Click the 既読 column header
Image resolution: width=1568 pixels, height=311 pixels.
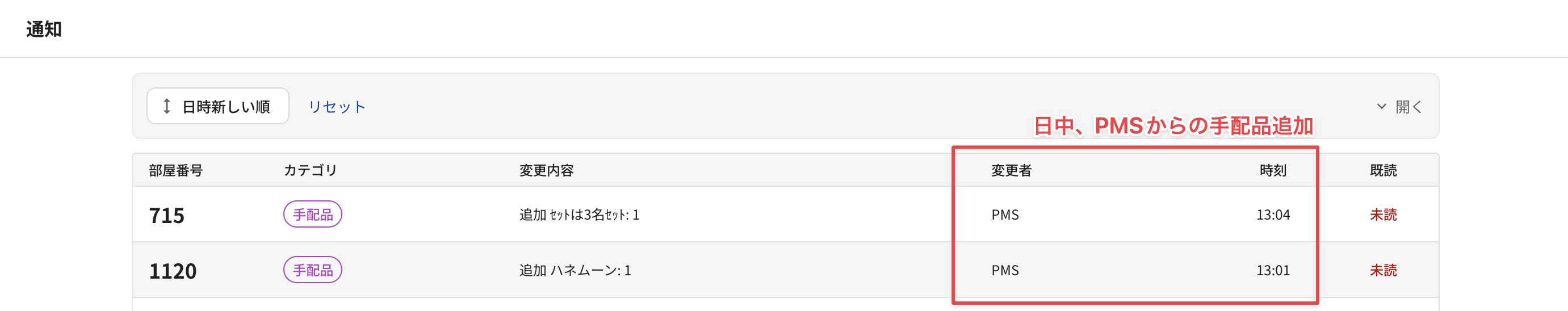click(x=1383, y=170)
